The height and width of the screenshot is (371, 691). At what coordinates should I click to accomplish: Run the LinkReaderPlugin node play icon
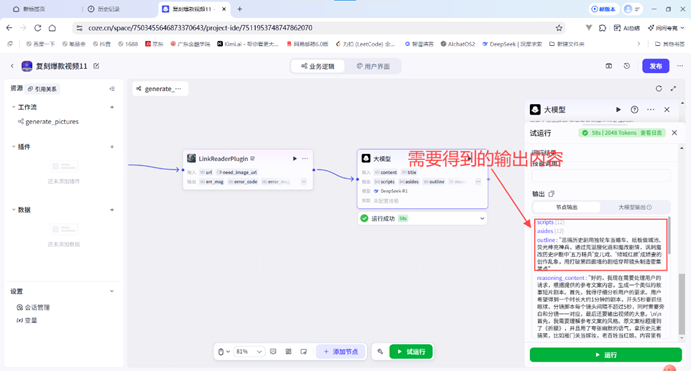295,159
